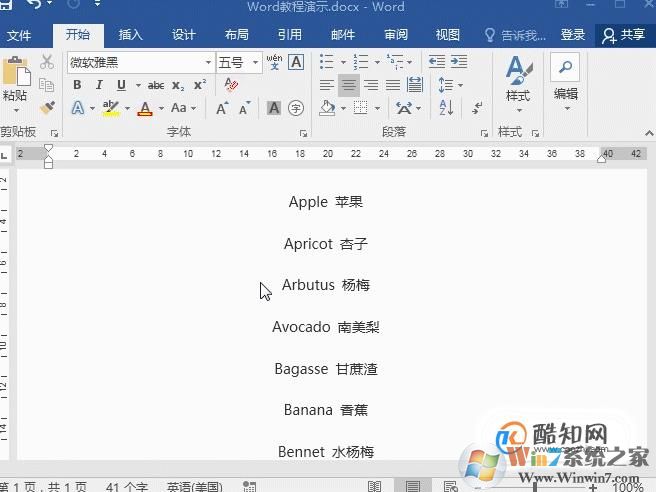Open font color dropdown arrow
Viewport: 656px width, 492px height.
pos(161,109)
